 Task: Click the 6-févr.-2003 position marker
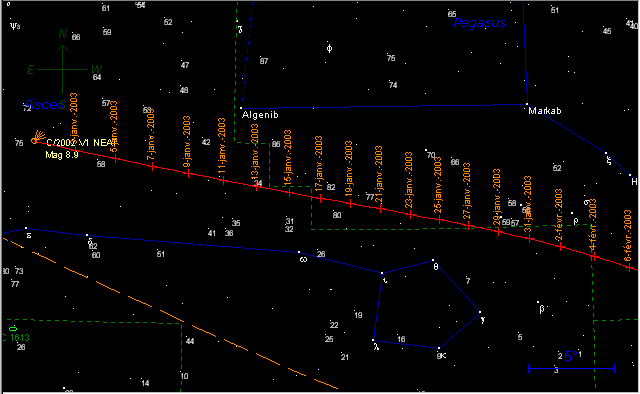click(x=629, y=267)
